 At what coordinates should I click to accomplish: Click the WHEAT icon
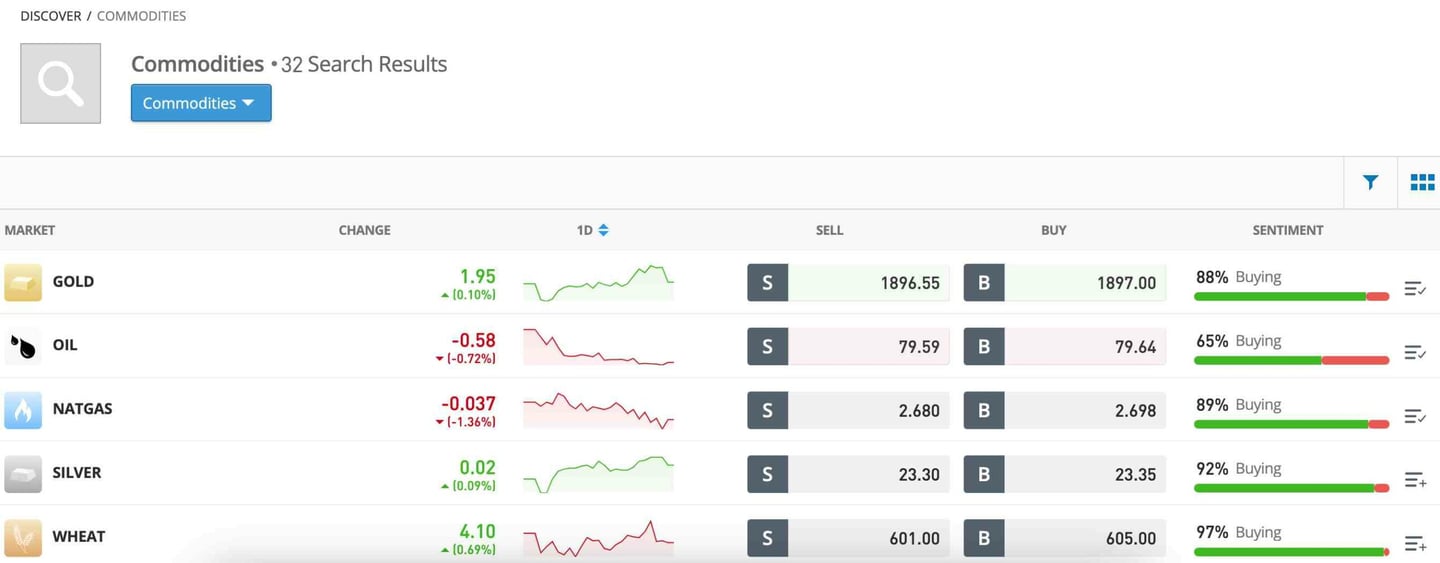23,537
